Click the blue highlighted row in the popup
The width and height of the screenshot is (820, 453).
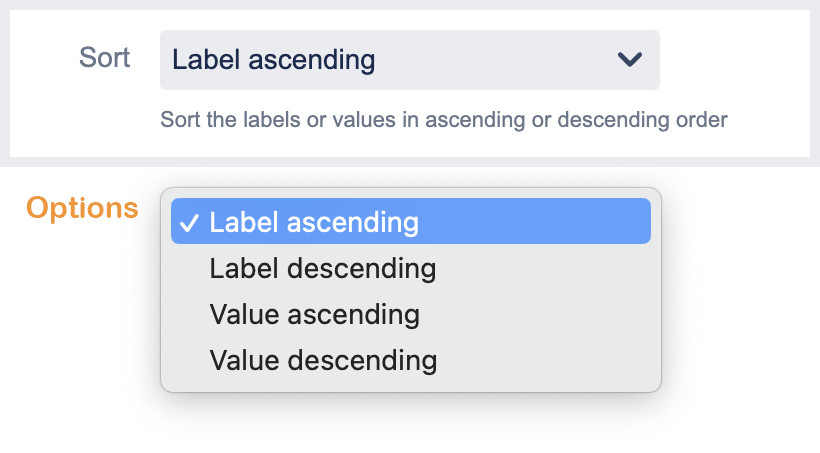point(410,221)
